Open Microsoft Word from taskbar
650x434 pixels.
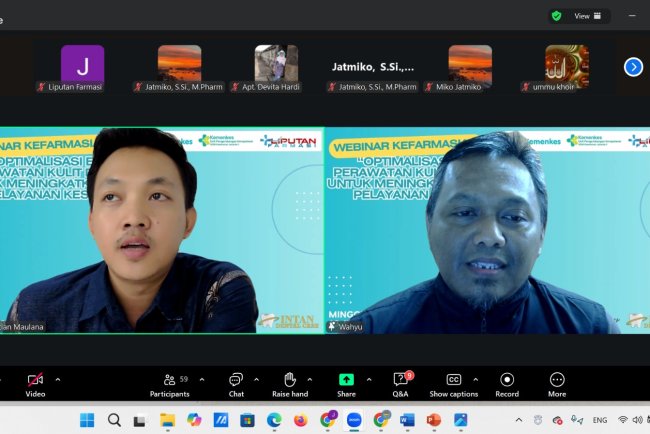click(x=407, y=420)
